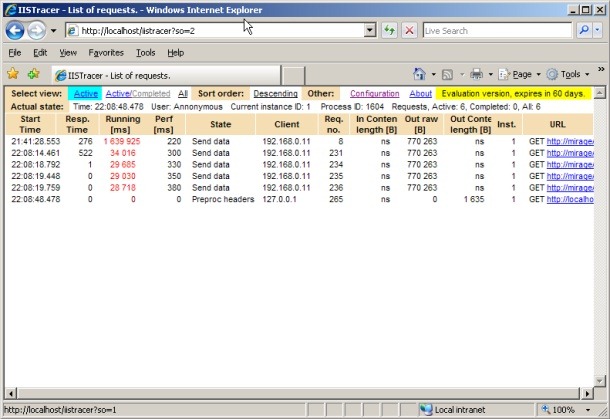Screen dimensions: 610x419
Task: Open URL link for request number 234
Action: click(x=570, y=165)
